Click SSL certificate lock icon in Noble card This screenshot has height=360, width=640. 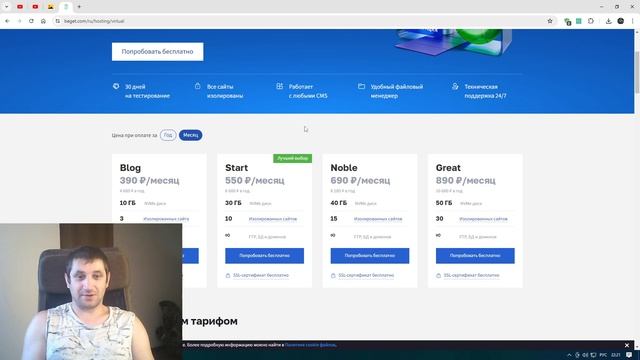point(333,276)
